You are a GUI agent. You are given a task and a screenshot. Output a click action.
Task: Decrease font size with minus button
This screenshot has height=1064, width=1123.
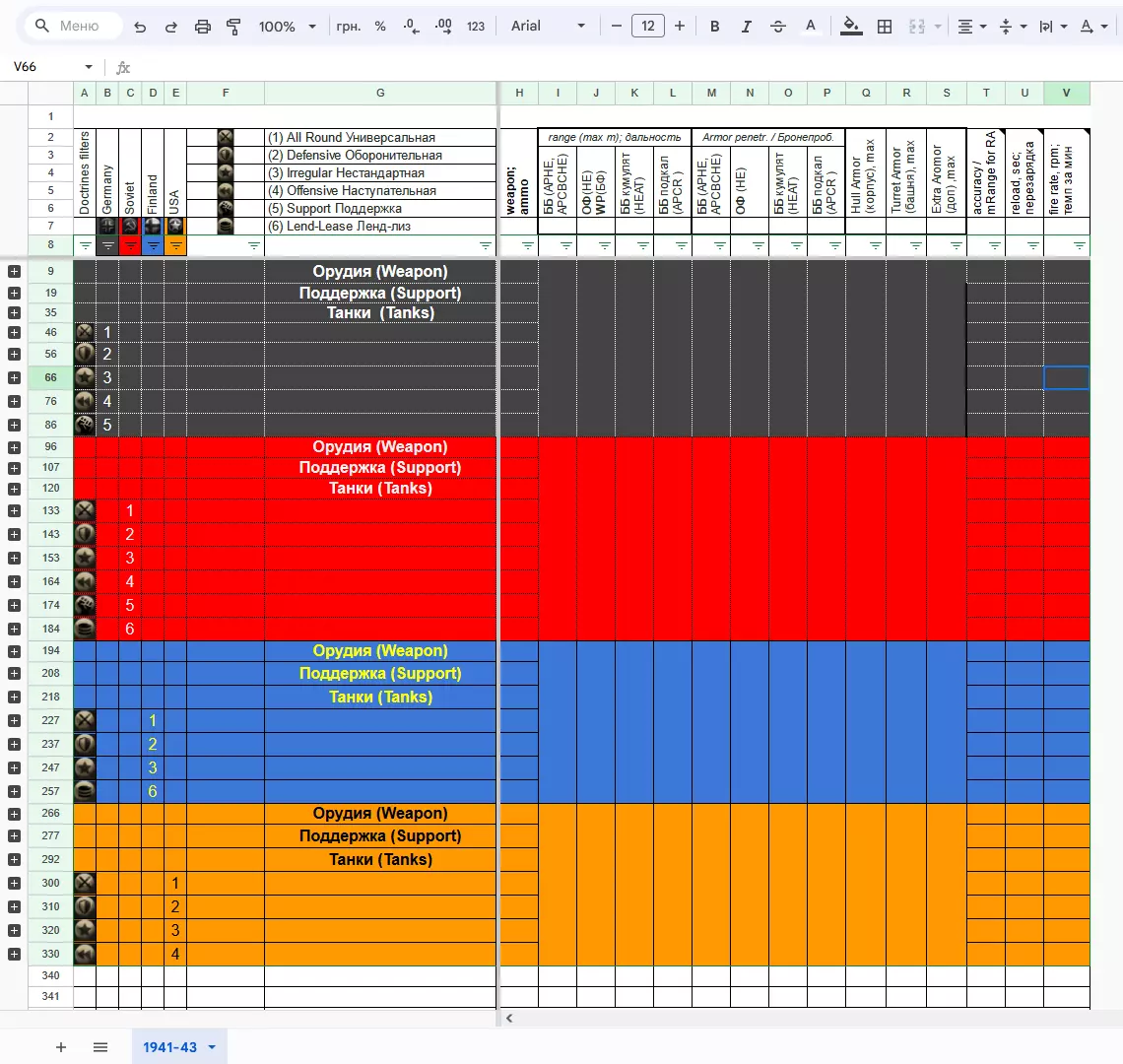(616, 26)
